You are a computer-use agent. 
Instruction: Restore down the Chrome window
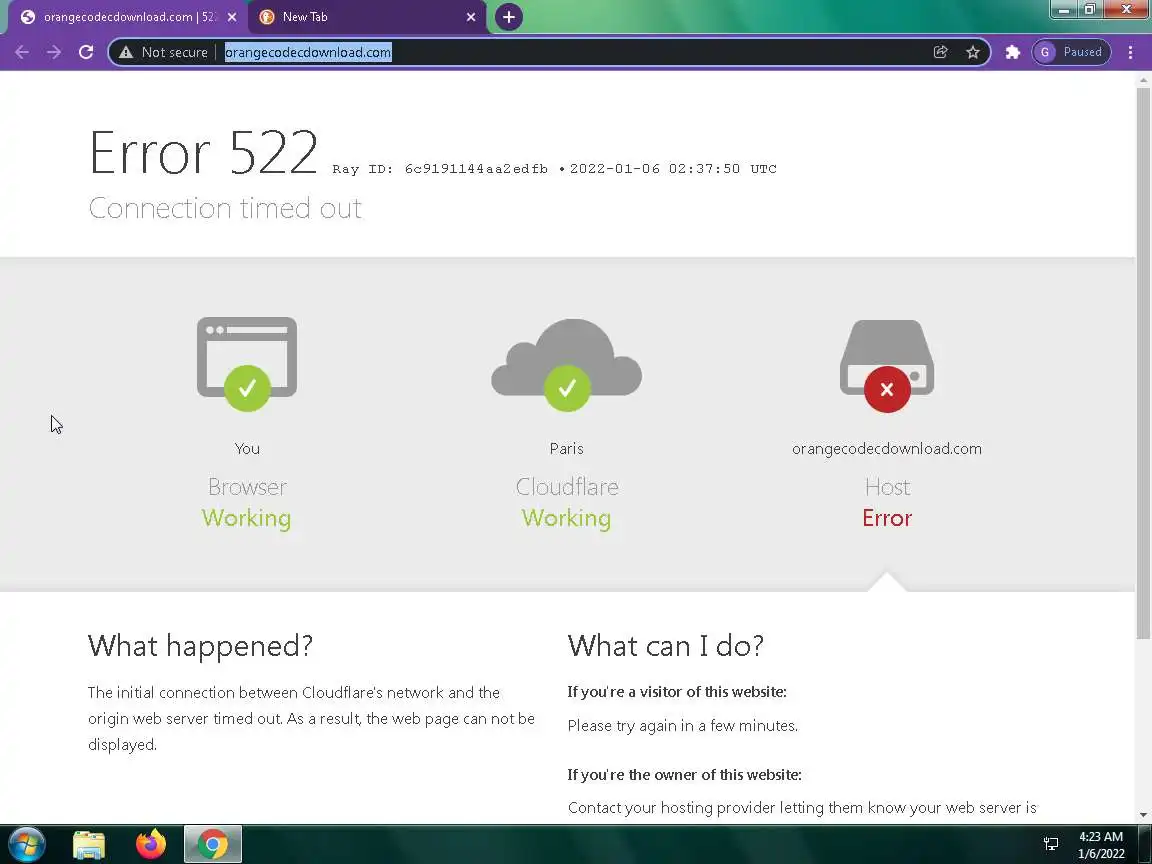click(1090, 10)
